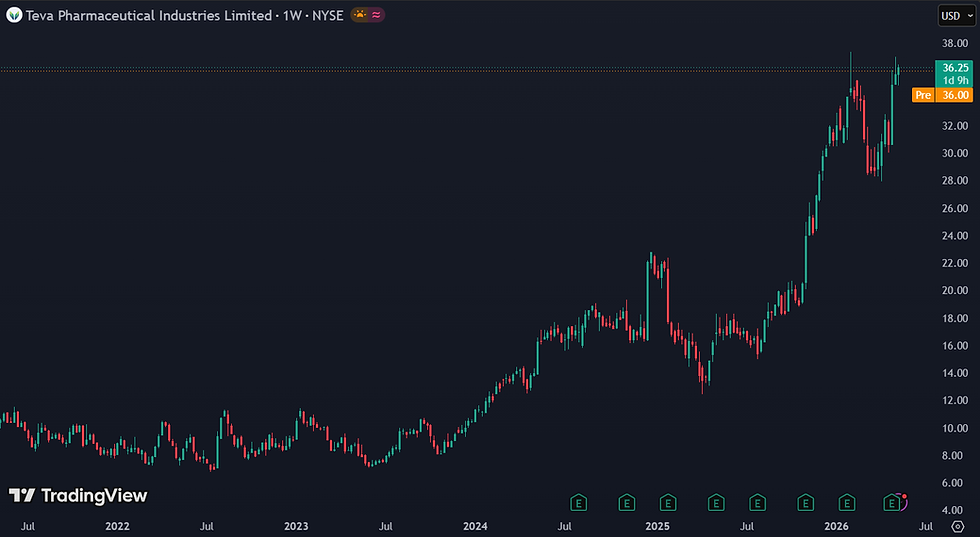This screenshot has height=537, width=980.
Task: Click the latest earnings marker with red dot
Action: click(x=892, y=502)
